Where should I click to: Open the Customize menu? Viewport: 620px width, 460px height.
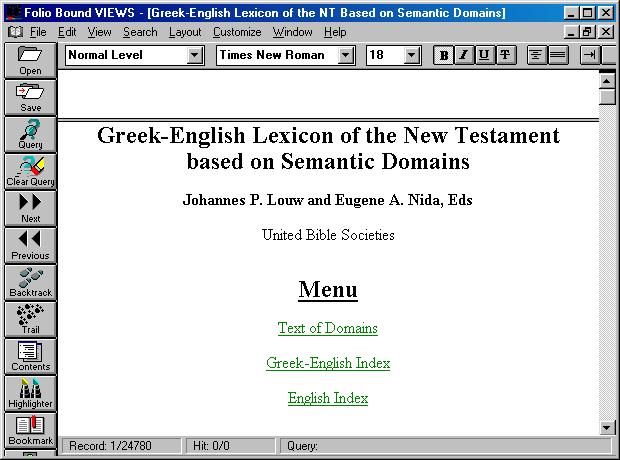(237, 32)
